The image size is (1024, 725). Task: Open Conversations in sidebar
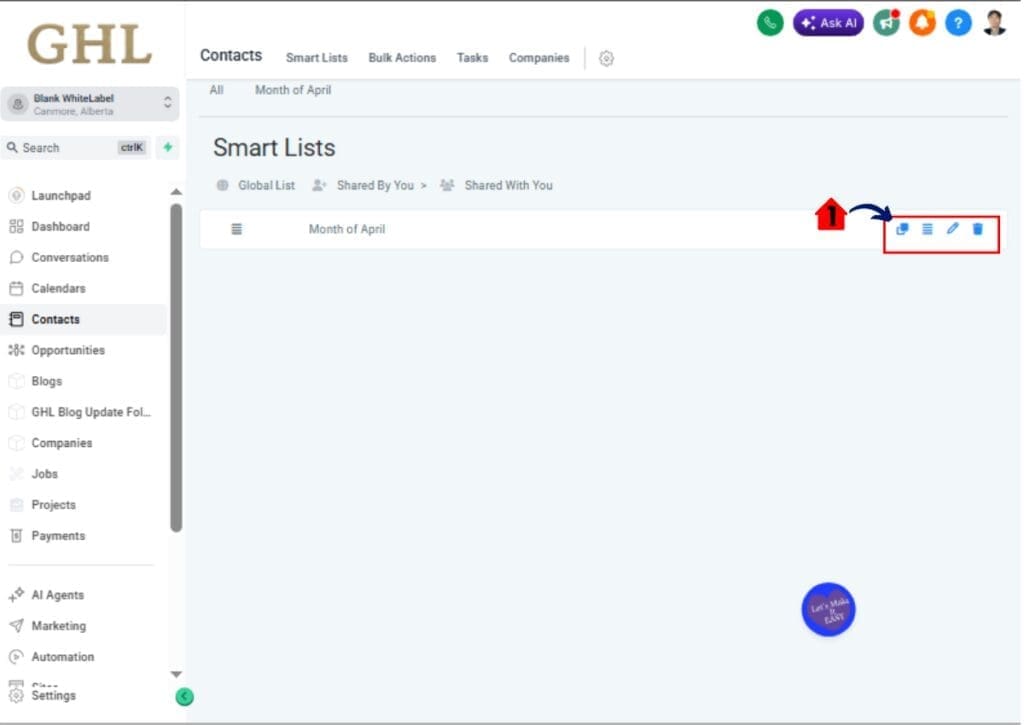[70, 257]
